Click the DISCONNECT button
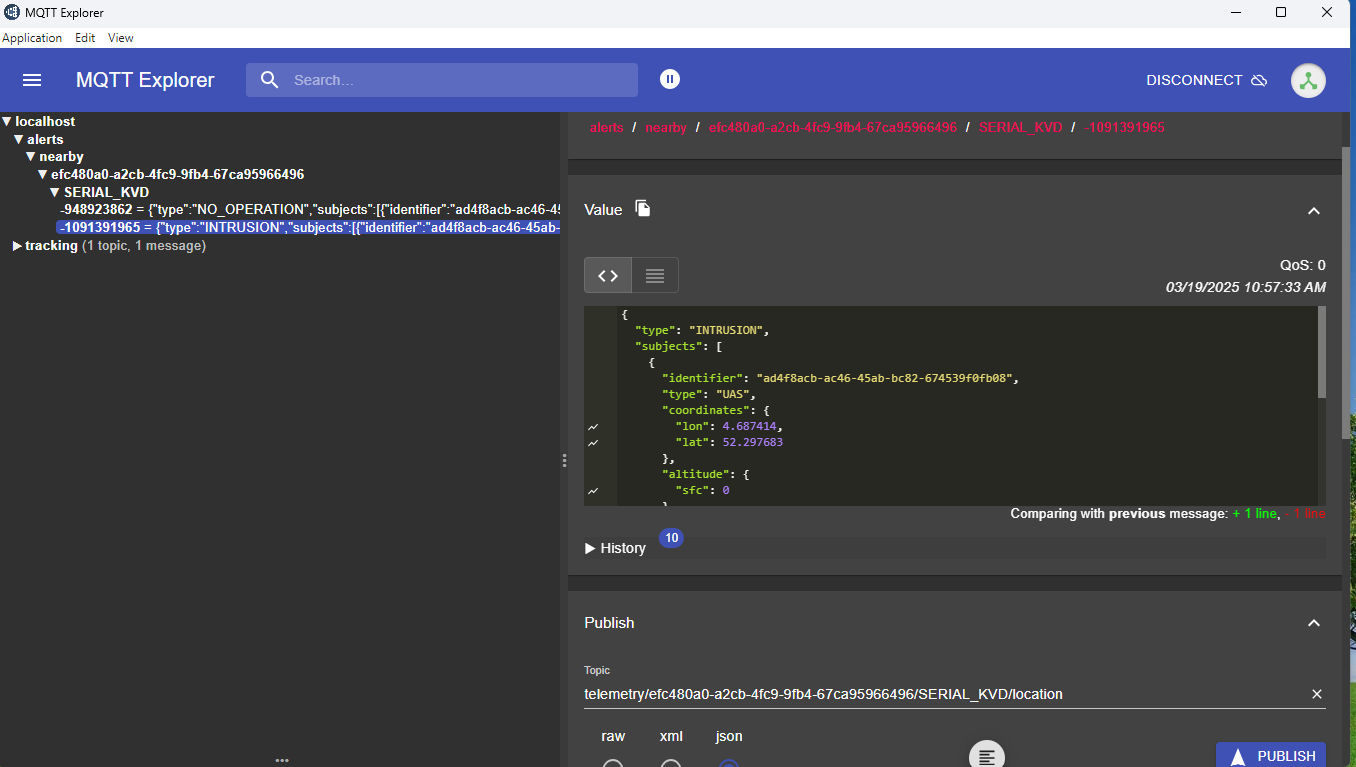1356x767 pixels. [1196, 80]
